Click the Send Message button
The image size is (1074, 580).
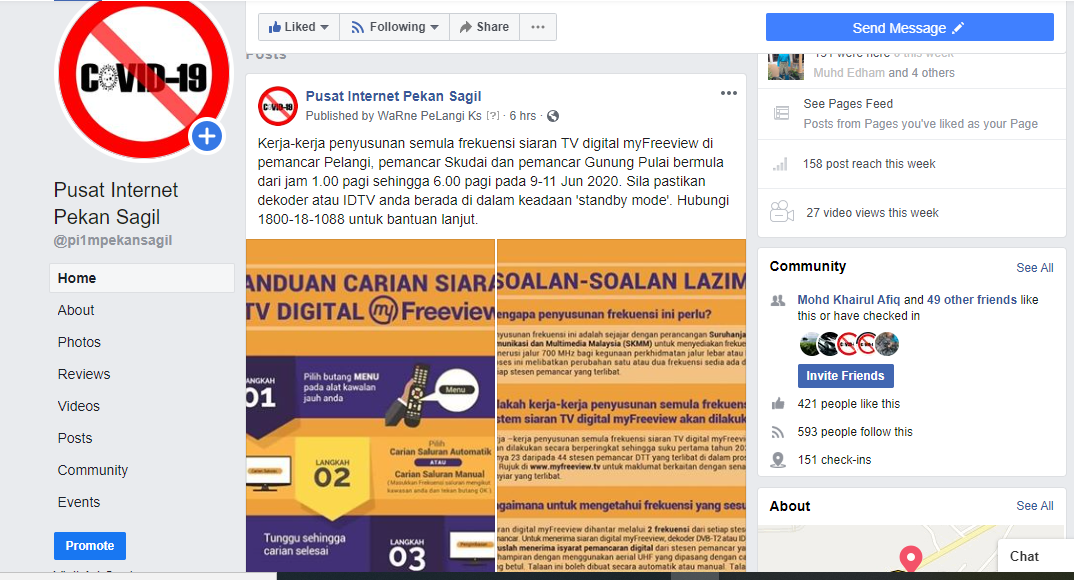pos(910,27)
